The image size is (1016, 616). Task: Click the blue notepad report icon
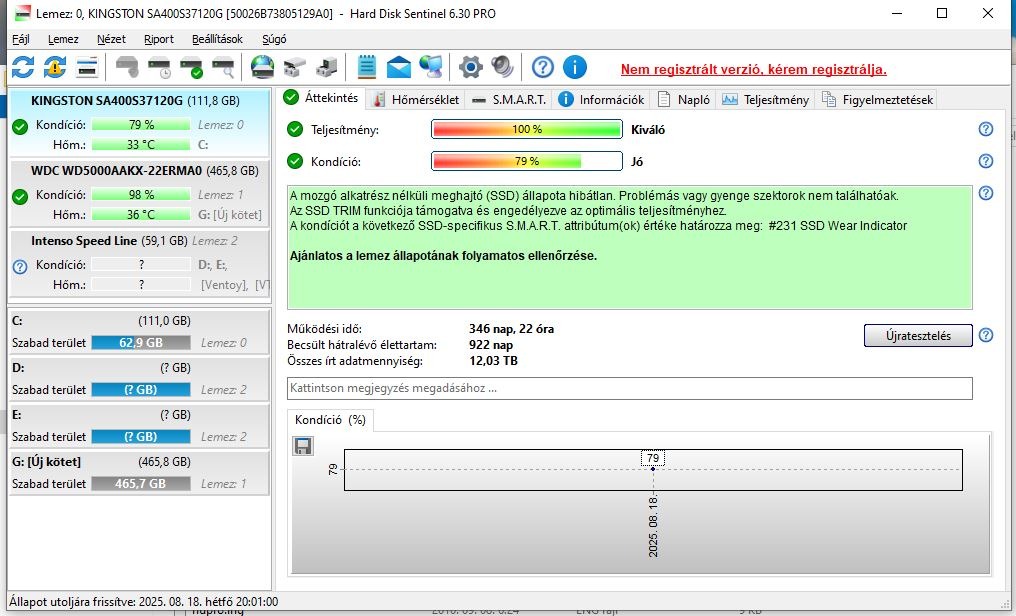pyautogui.click(x=367, y=67)
